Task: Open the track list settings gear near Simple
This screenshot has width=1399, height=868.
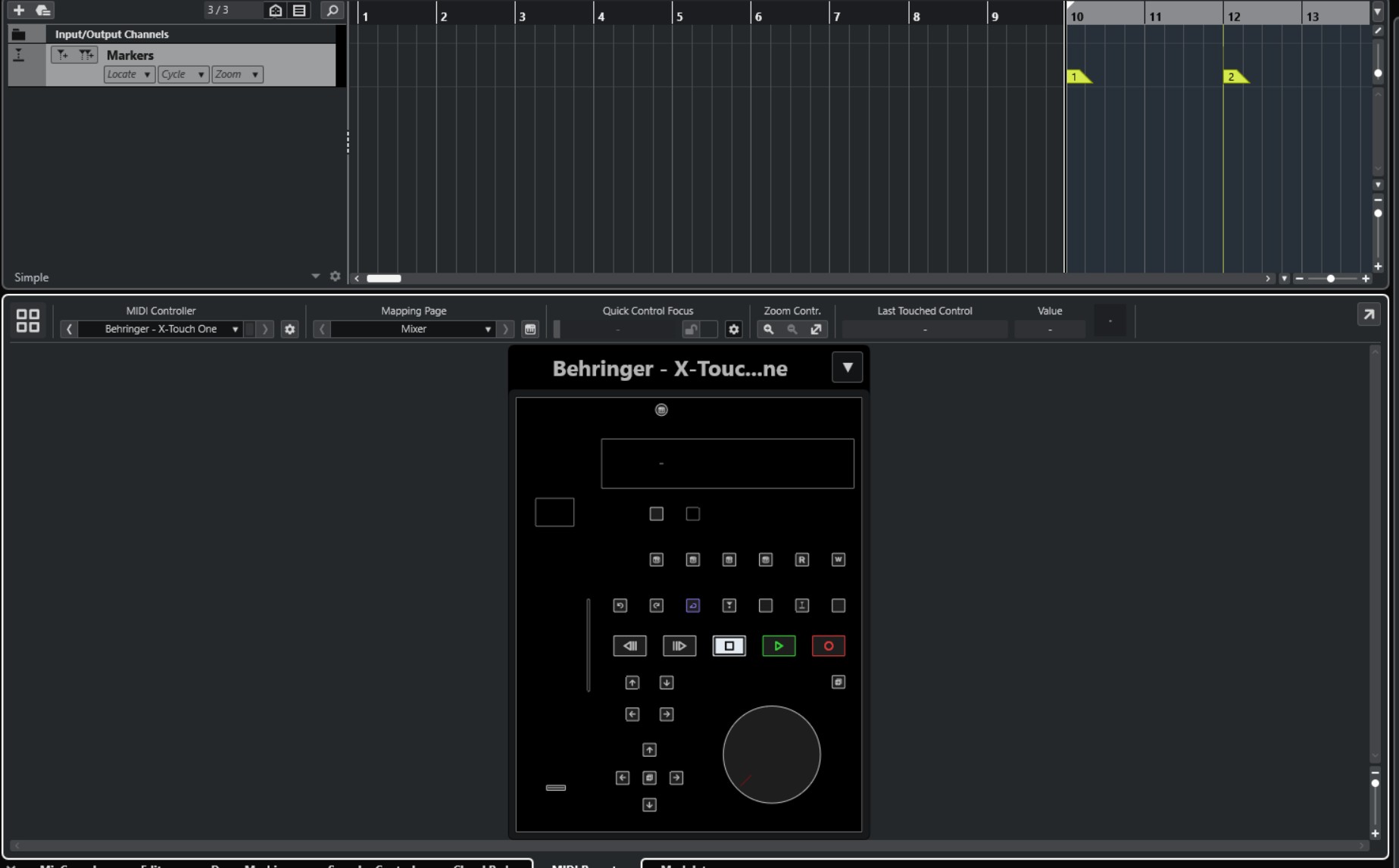Action: 335,276
